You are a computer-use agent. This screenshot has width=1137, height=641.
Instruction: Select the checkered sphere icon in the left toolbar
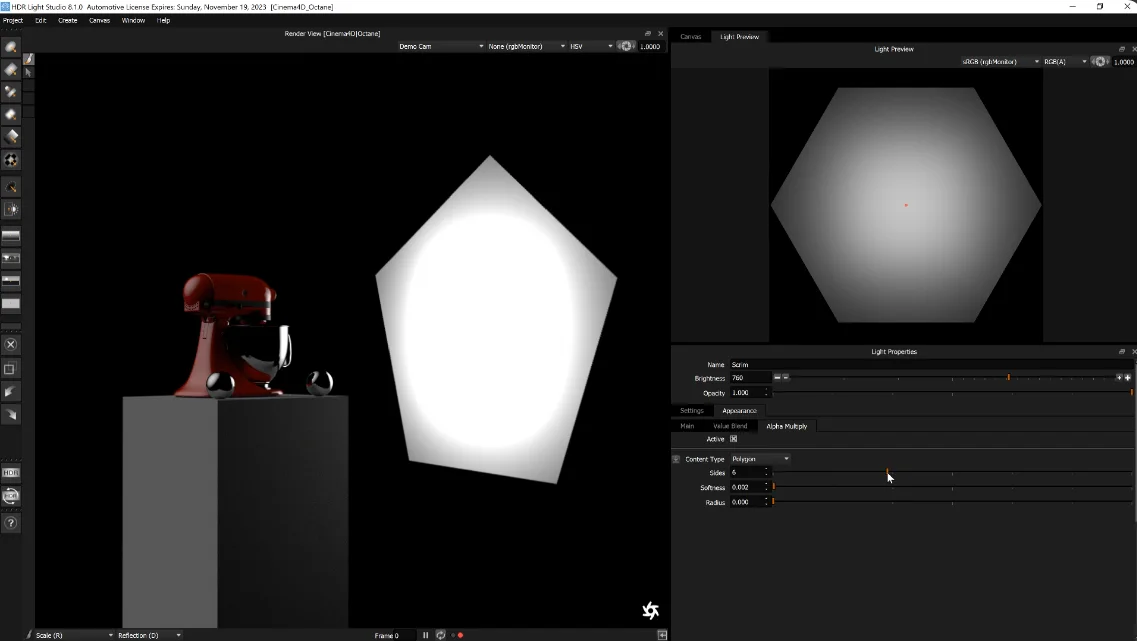click(x=11, y=160)
